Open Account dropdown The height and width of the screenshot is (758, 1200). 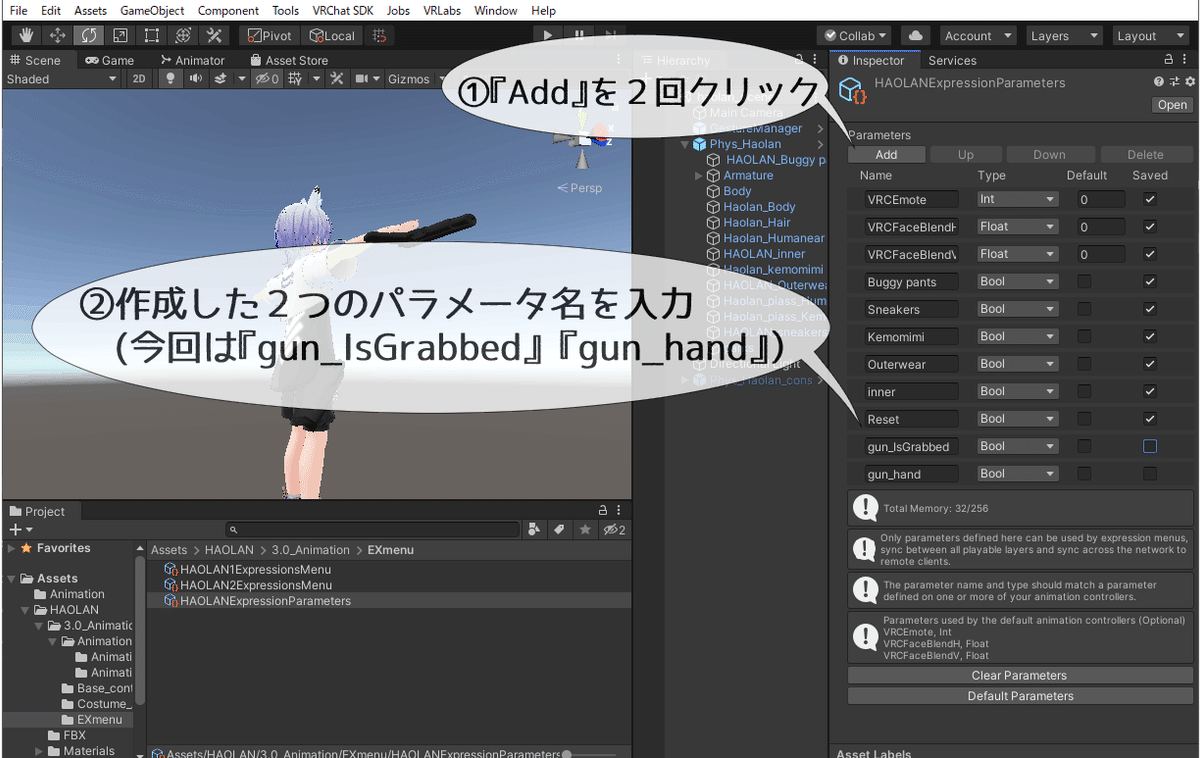pos(978,35)
